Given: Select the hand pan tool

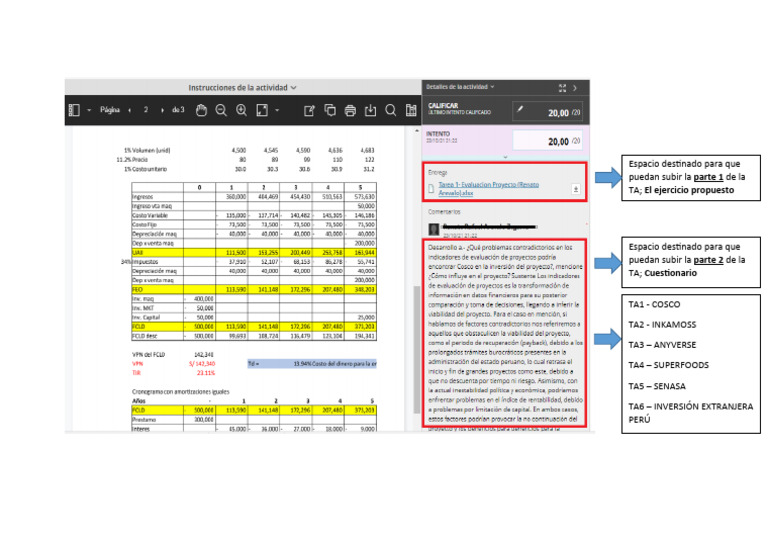Looking at the screenshot, I should click(200, 110).
